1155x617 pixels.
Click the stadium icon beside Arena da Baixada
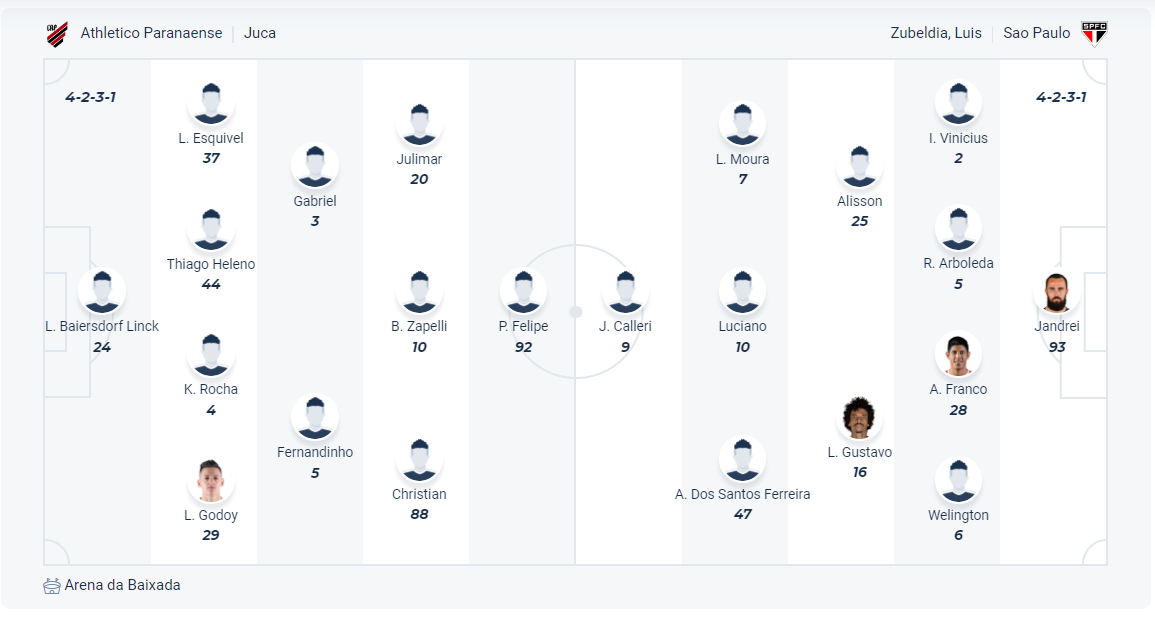[x=52, y=586]
